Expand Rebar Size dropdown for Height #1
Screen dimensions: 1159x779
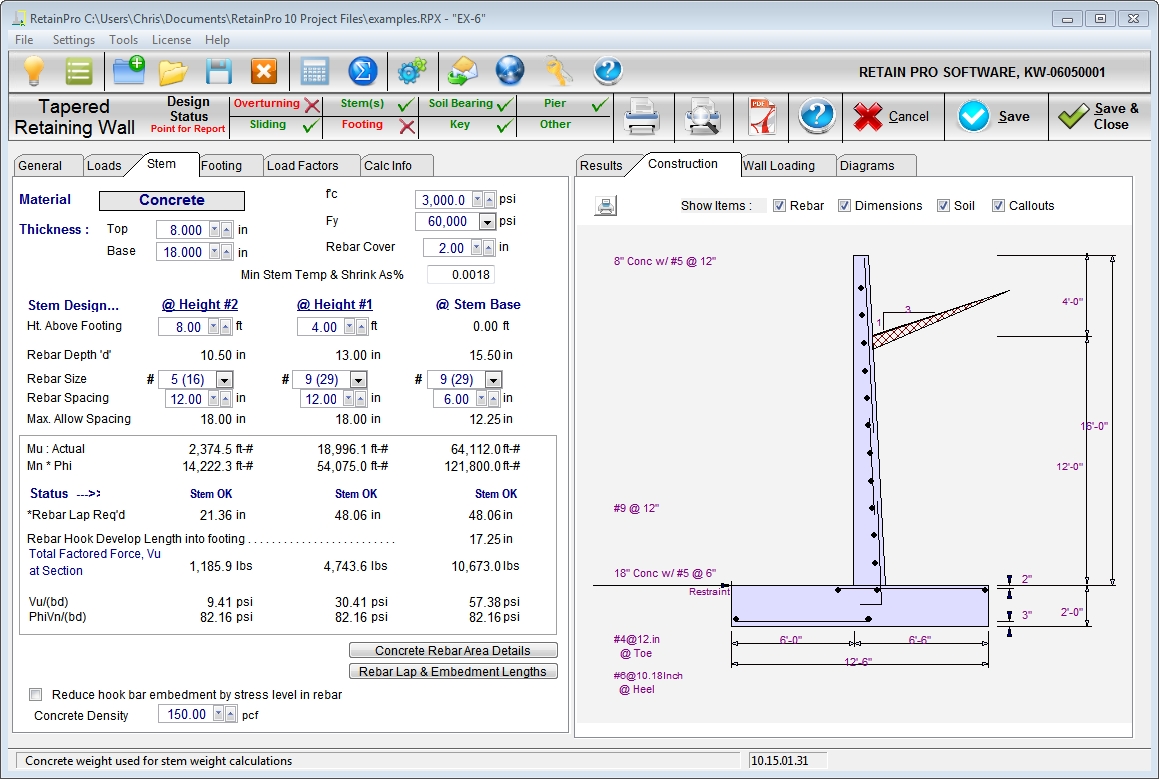click(x=358, y=380)
